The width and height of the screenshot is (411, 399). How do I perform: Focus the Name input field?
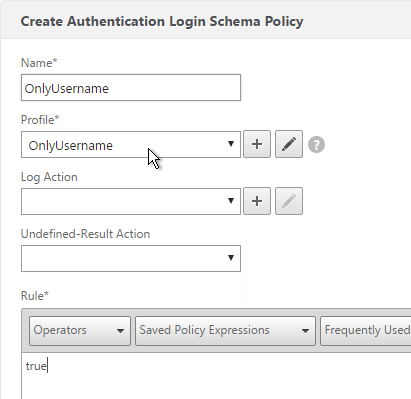point(131,87)
